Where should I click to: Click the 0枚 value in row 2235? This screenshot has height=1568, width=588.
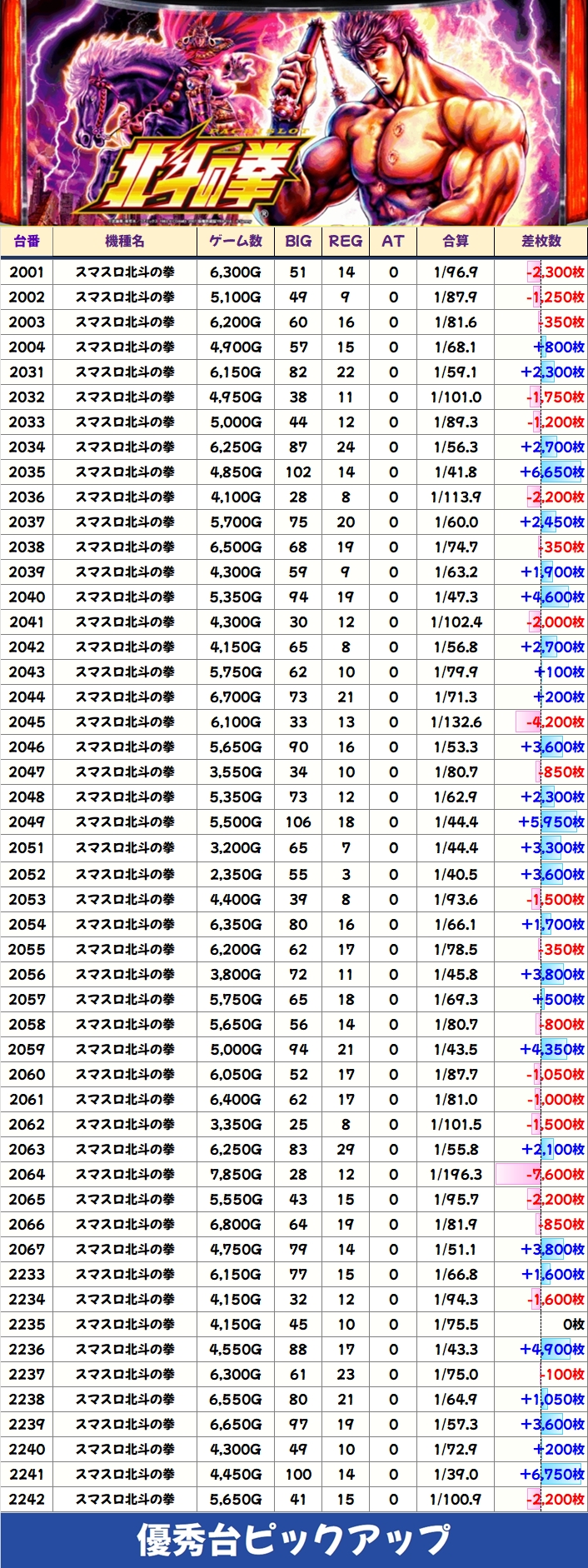coord(574,1324)
